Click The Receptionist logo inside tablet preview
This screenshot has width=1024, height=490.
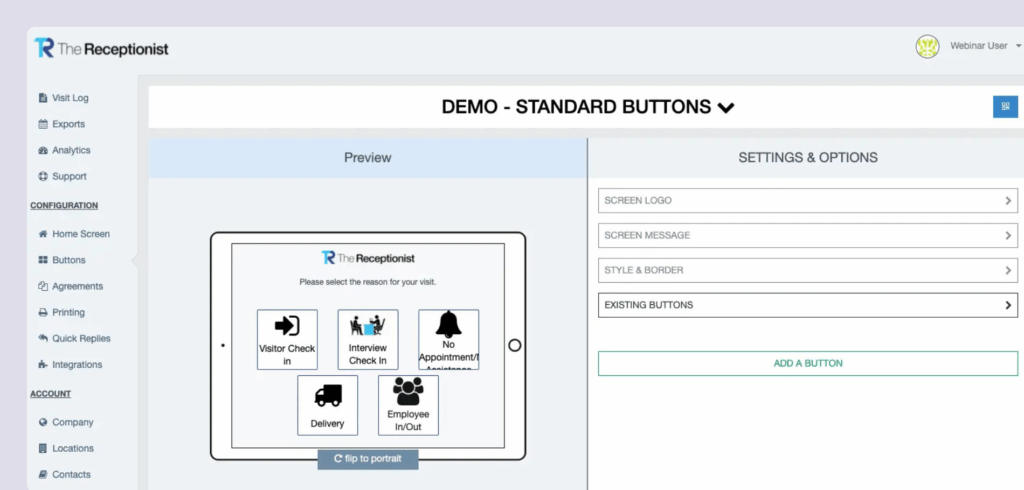368,258
